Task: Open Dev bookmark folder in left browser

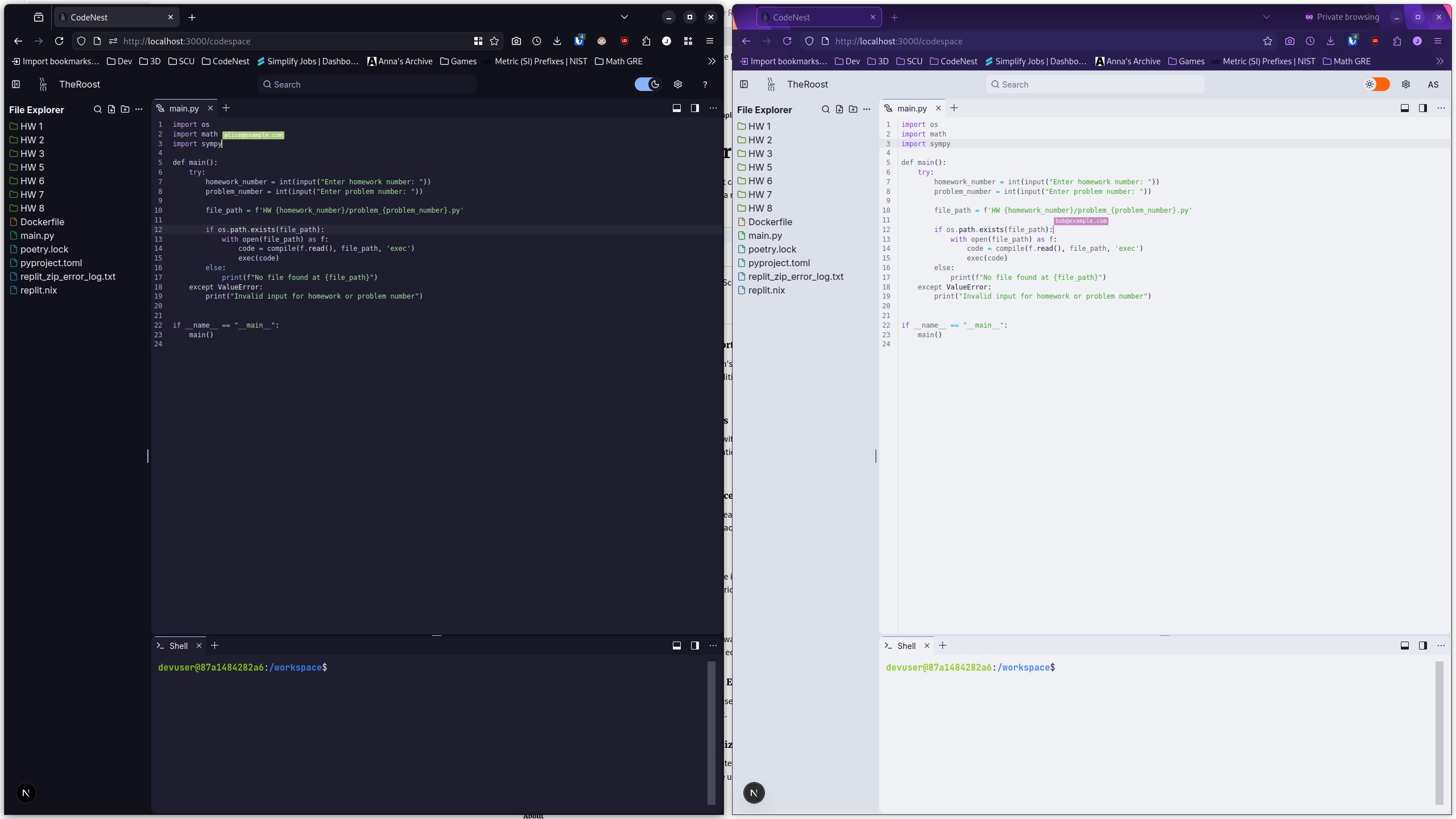Action: [x=119, y=61]
